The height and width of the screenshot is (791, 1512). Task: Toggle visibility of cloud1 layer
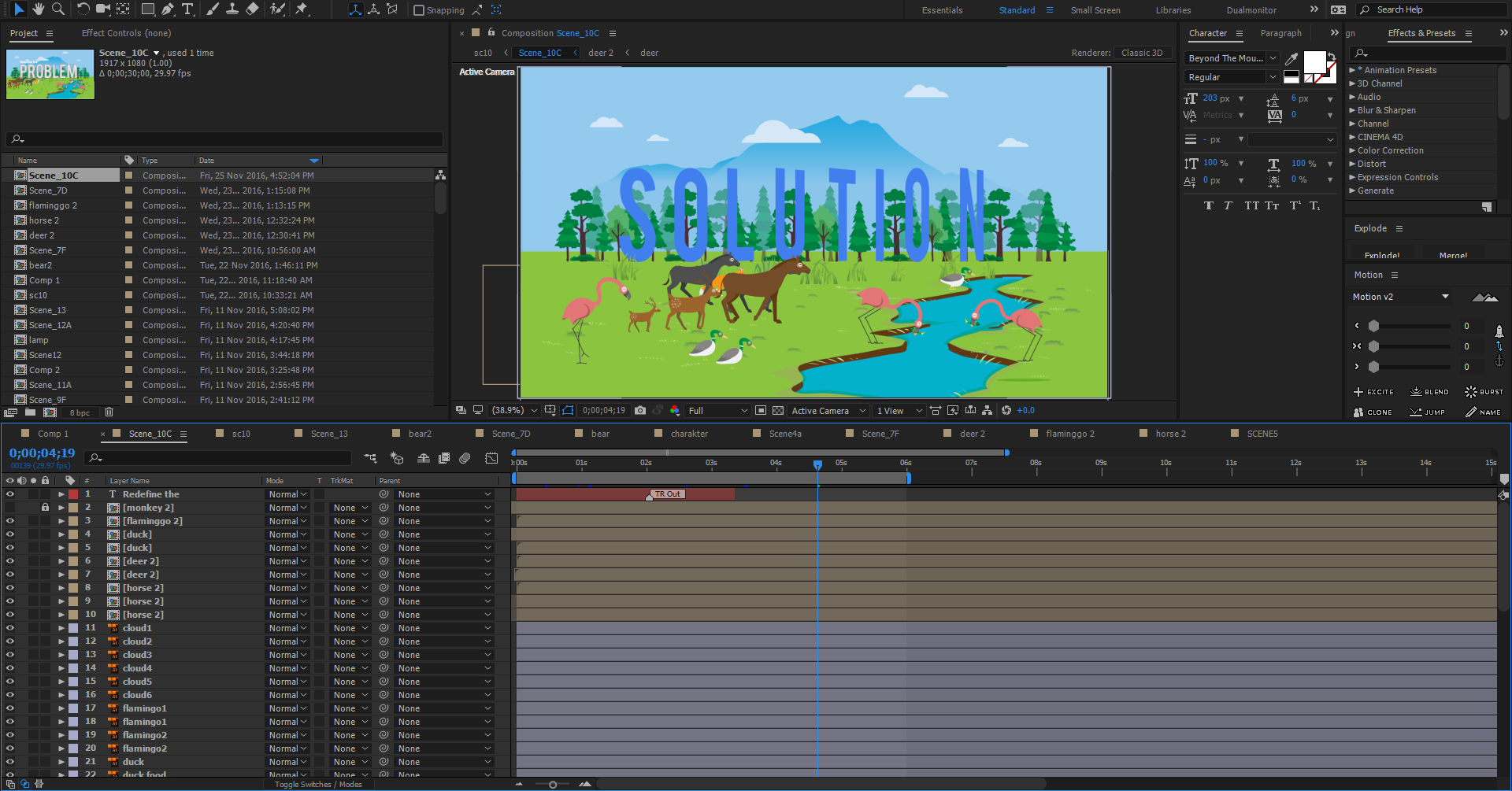10,628
